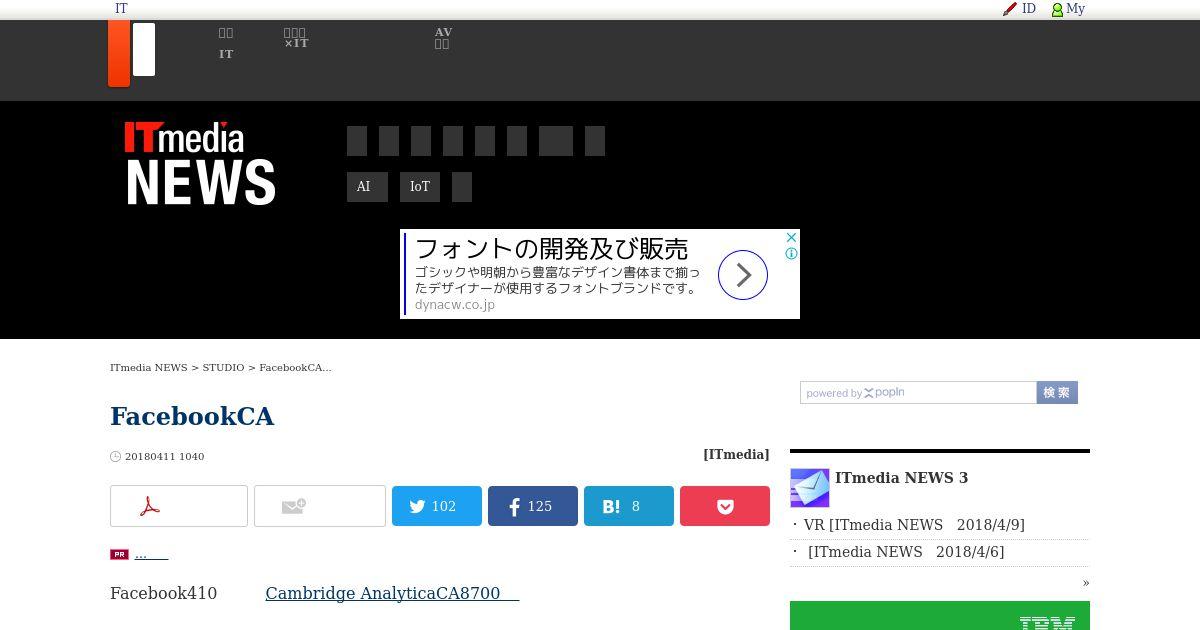The width and height of the screenshot is (1200, 630).
Task: Click the orange ITmedia logo block in the top bar
Action: [x=119, y=53]
